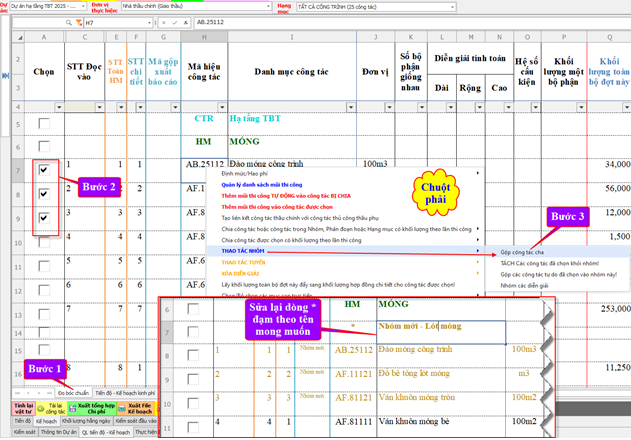Enable the checkbox in row 5

pos(43,124)
